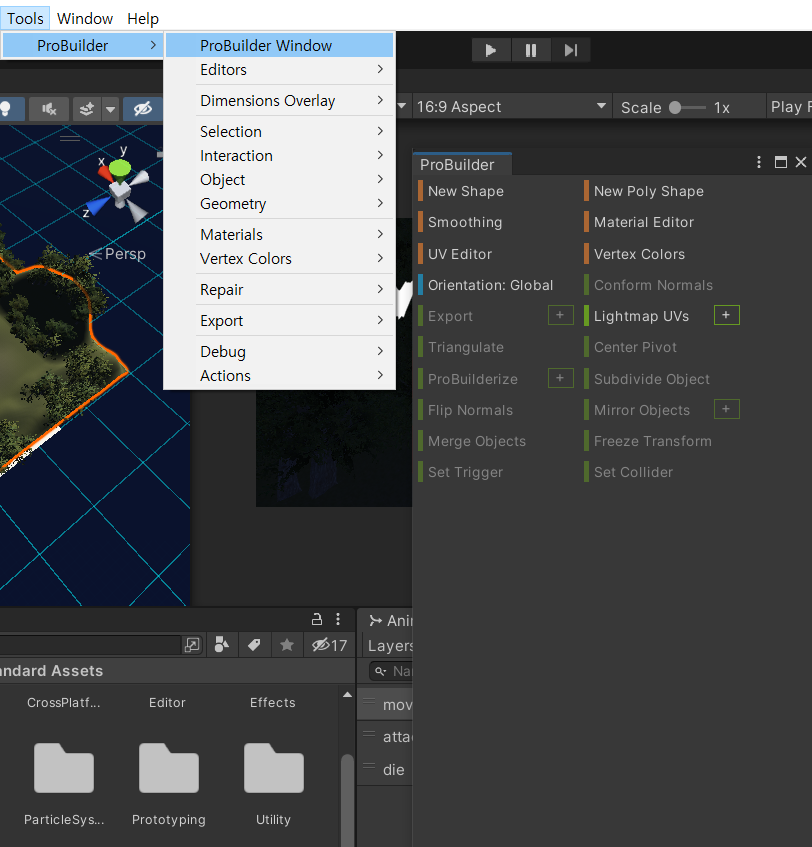Toggle the Project panel lock icon
Screen dimensions: 812x847
coord(317,619)
